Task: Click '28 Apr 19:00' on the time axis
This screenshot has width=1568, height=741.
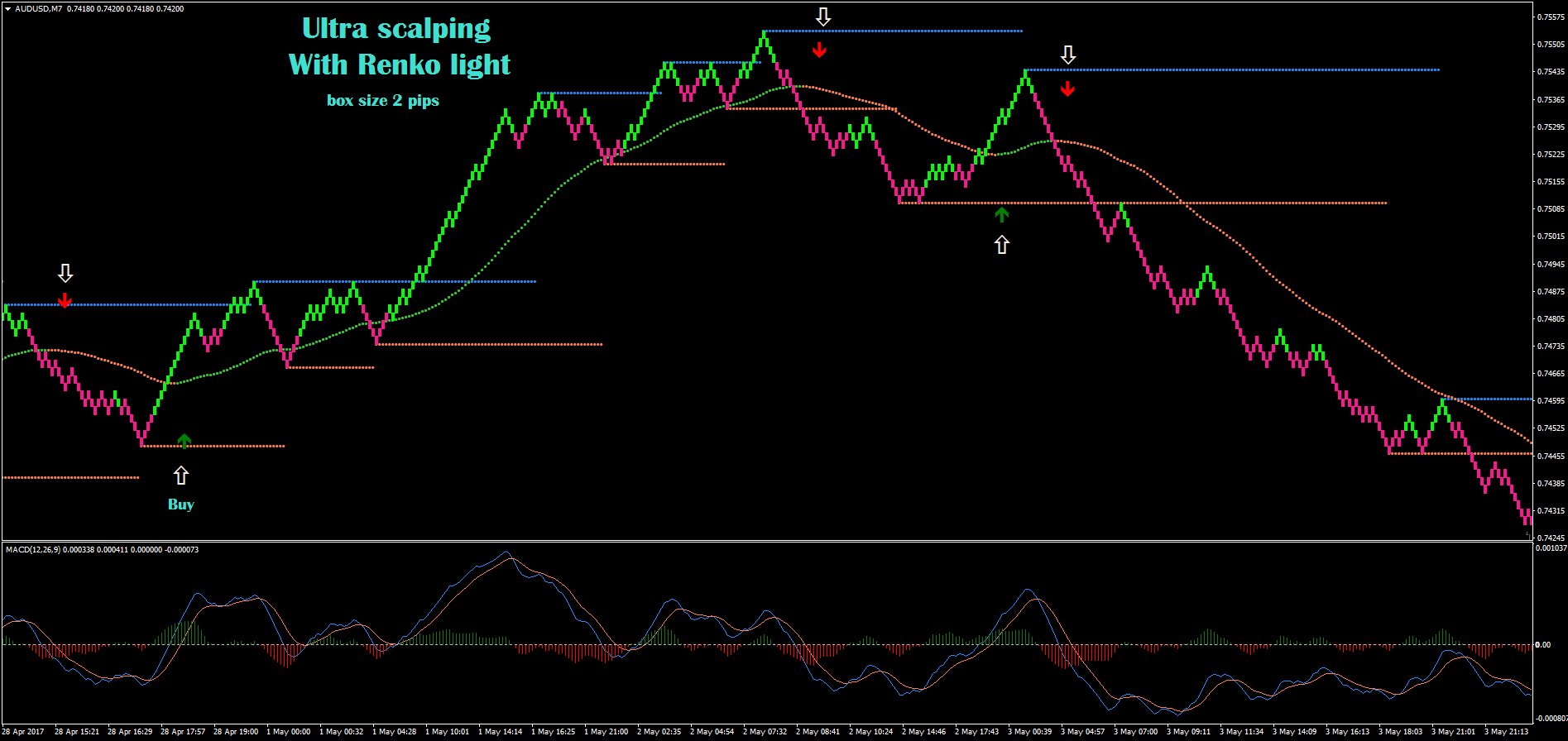Action: point(236,732)
